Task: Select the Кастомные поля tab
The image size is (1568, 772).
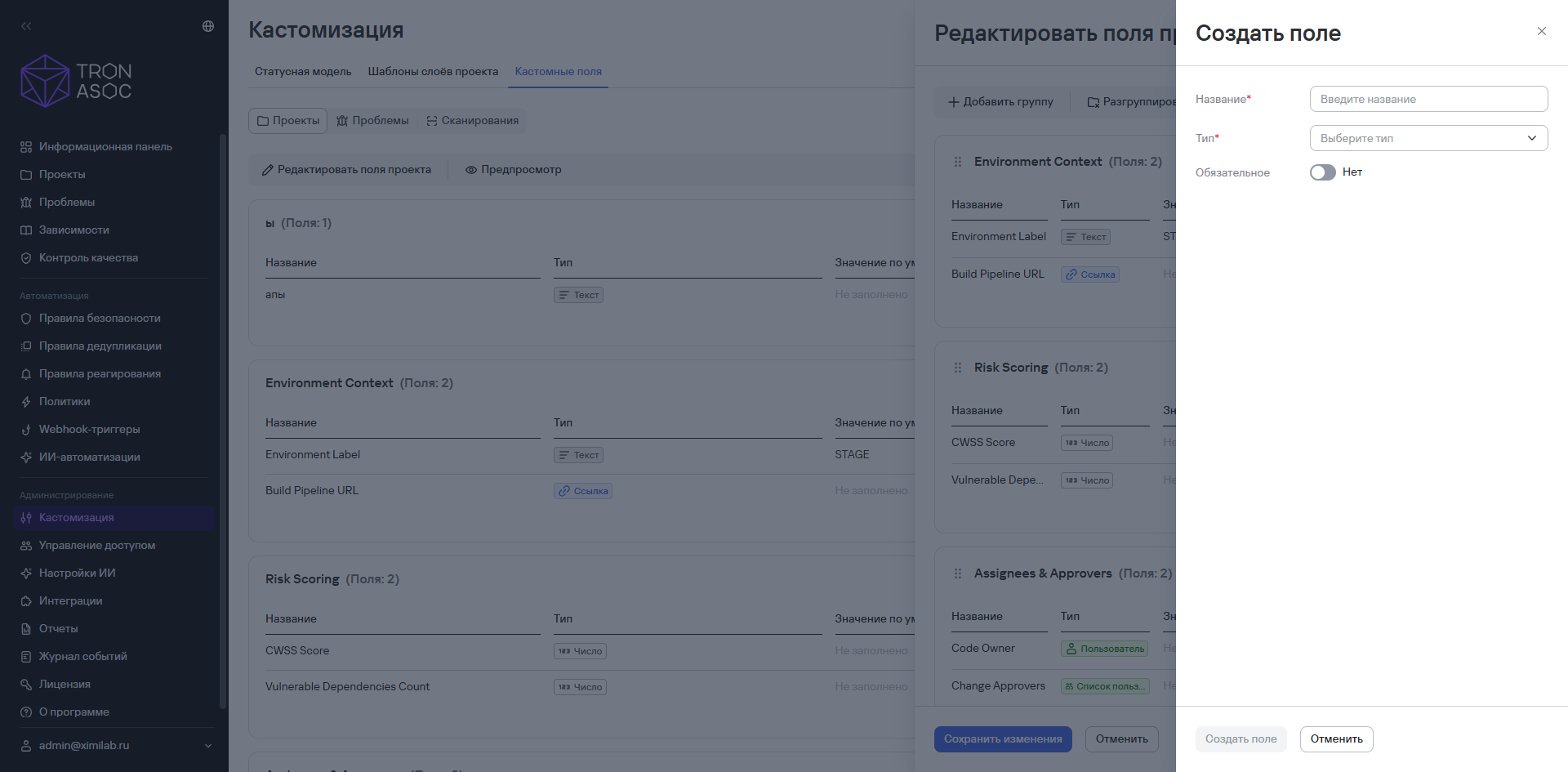Action: 559,72
